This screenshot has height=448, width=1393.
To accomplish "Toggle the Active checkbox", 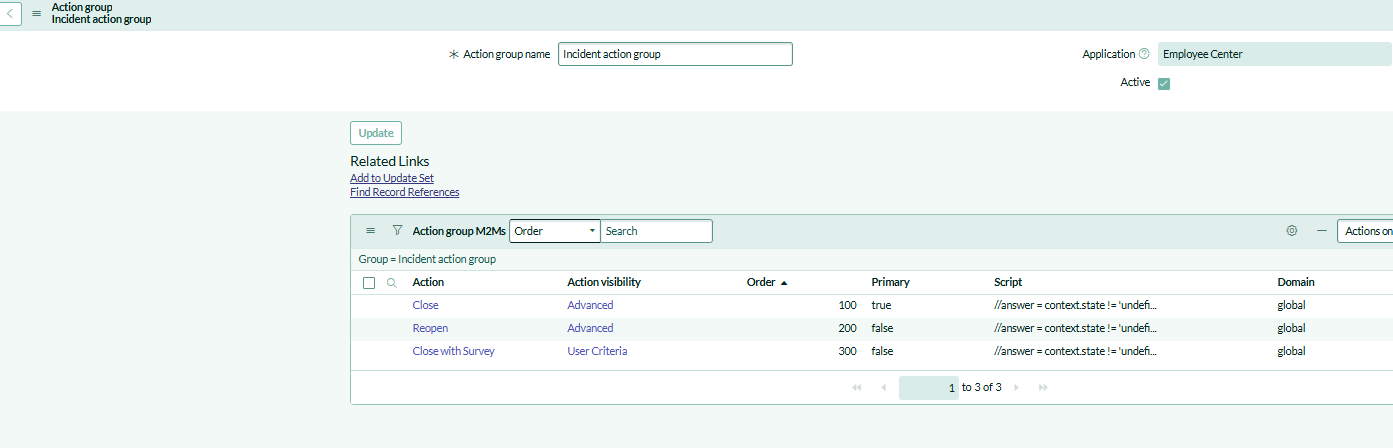I will tap(1164, 84).
